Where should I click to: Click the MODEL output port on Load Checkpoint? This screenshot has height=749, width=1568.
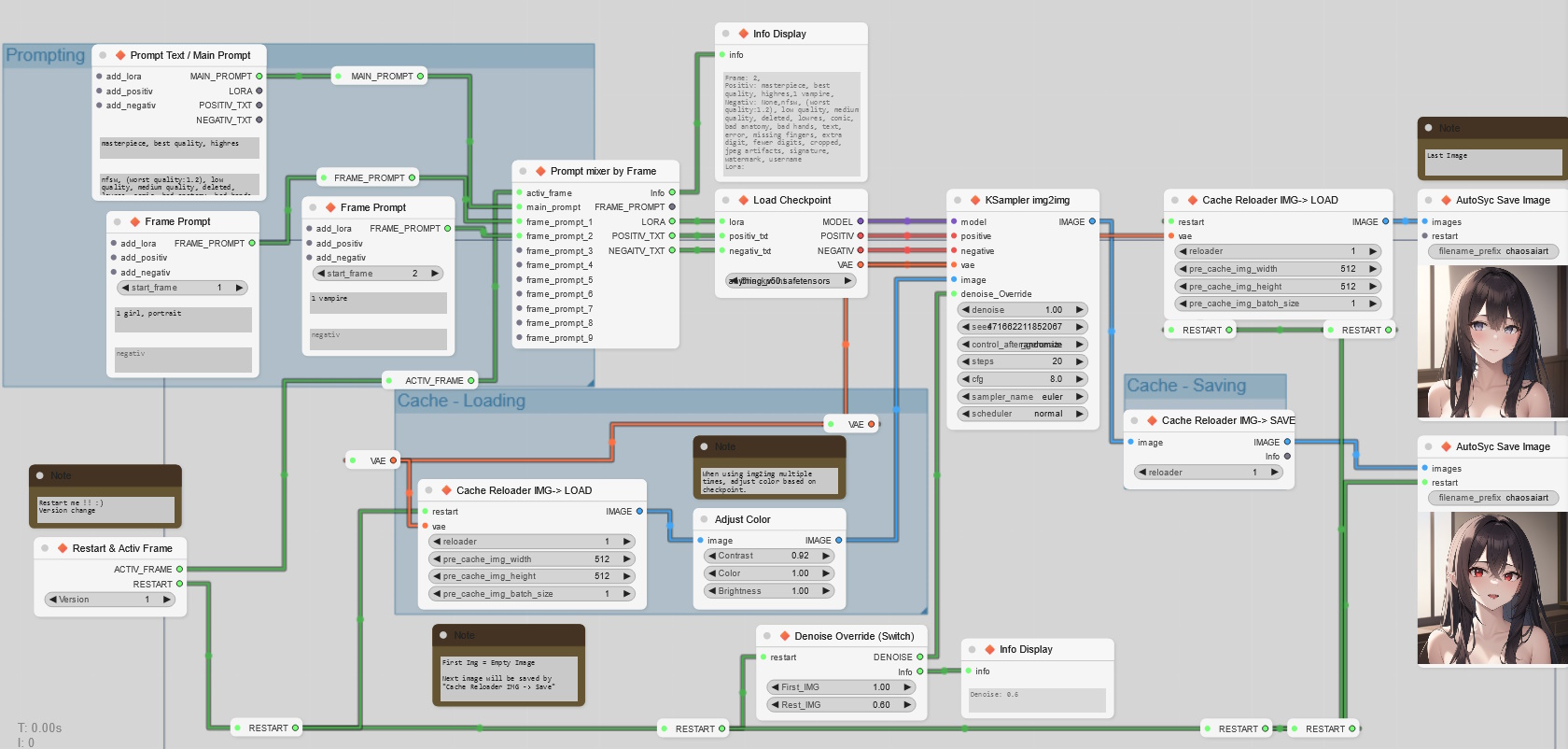pos(860,222)
